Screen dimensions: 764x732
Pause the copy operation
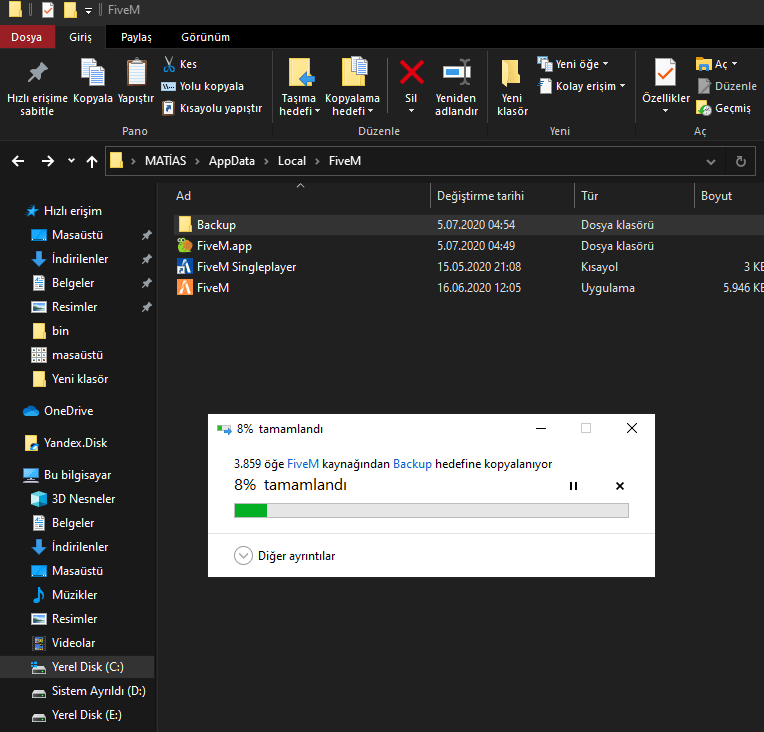573,486
